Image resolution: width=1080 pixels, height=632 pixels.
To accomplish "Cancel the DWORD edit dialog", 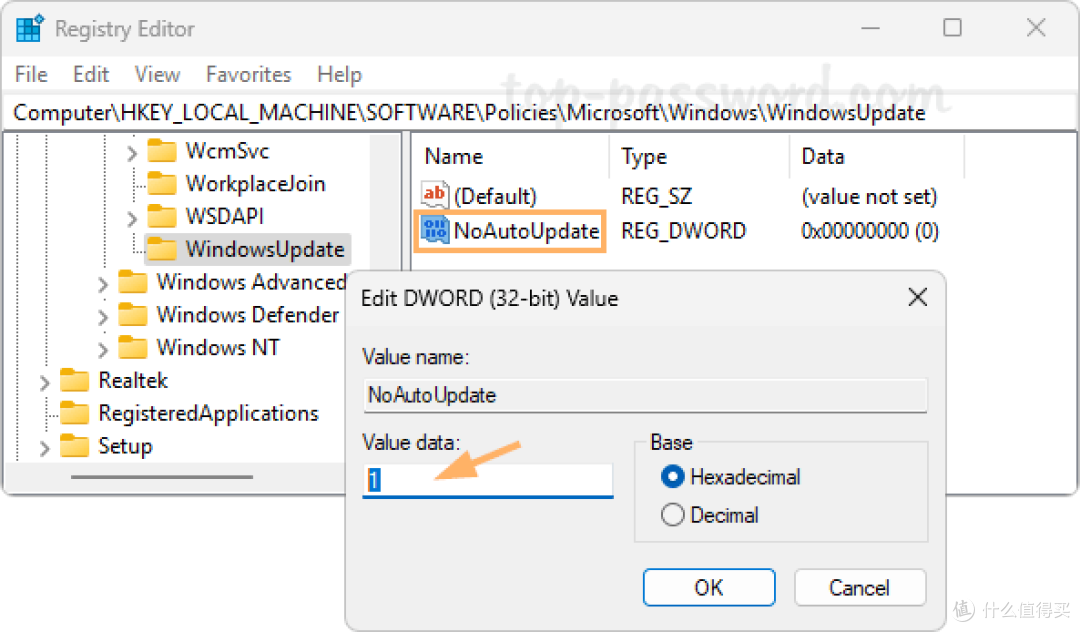I will click(860, 587).
